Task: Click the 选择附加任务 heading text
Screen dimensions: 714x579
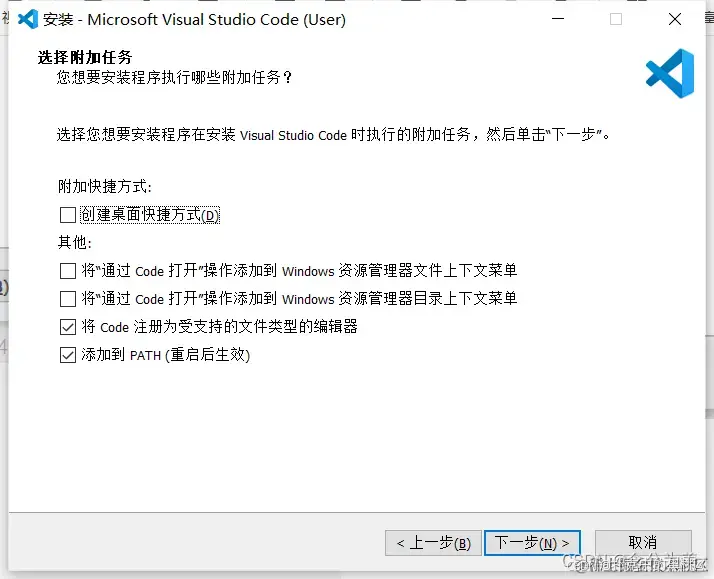Action: tap(85, 57)
